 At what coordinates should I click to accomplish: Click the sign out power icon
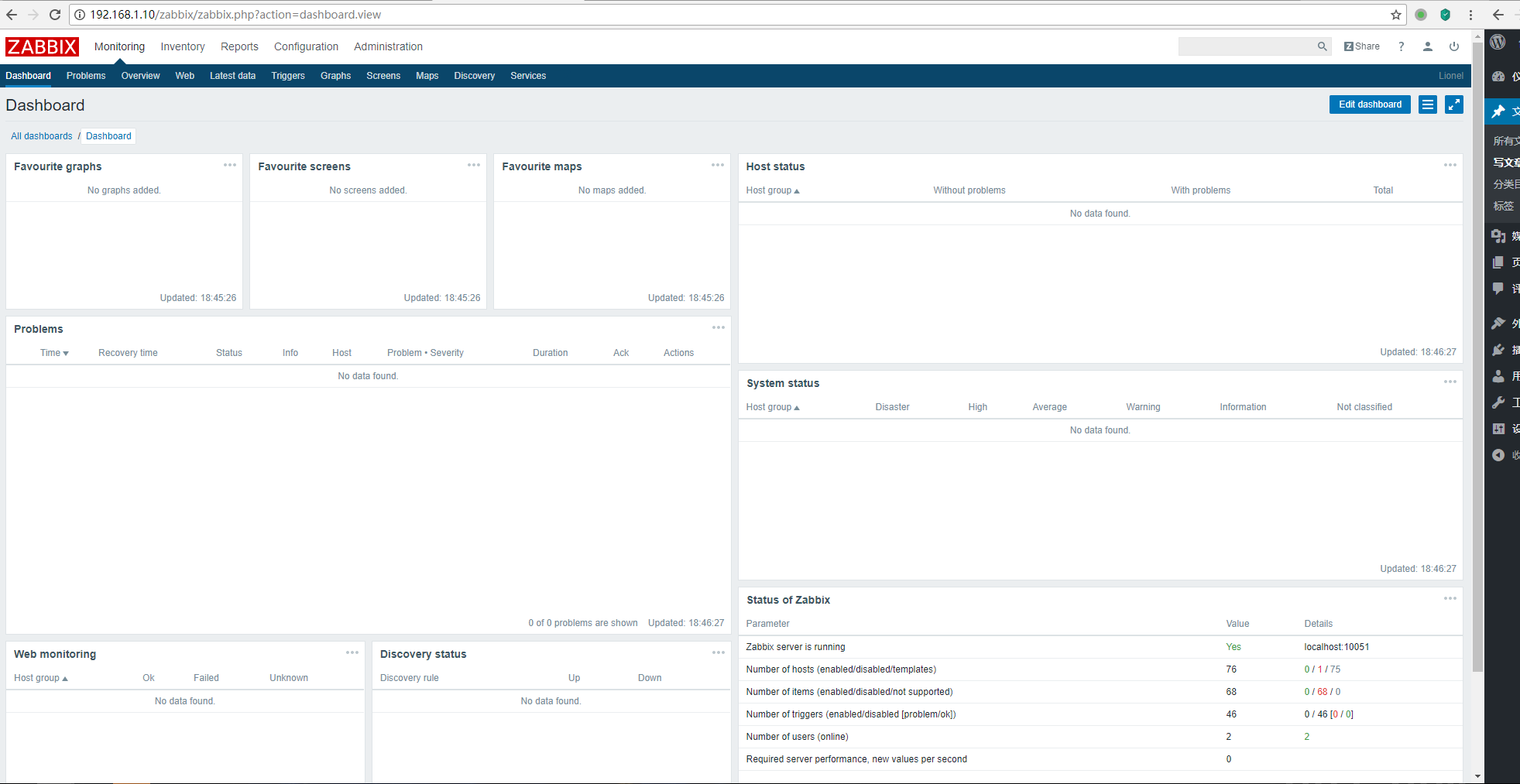1453,46
